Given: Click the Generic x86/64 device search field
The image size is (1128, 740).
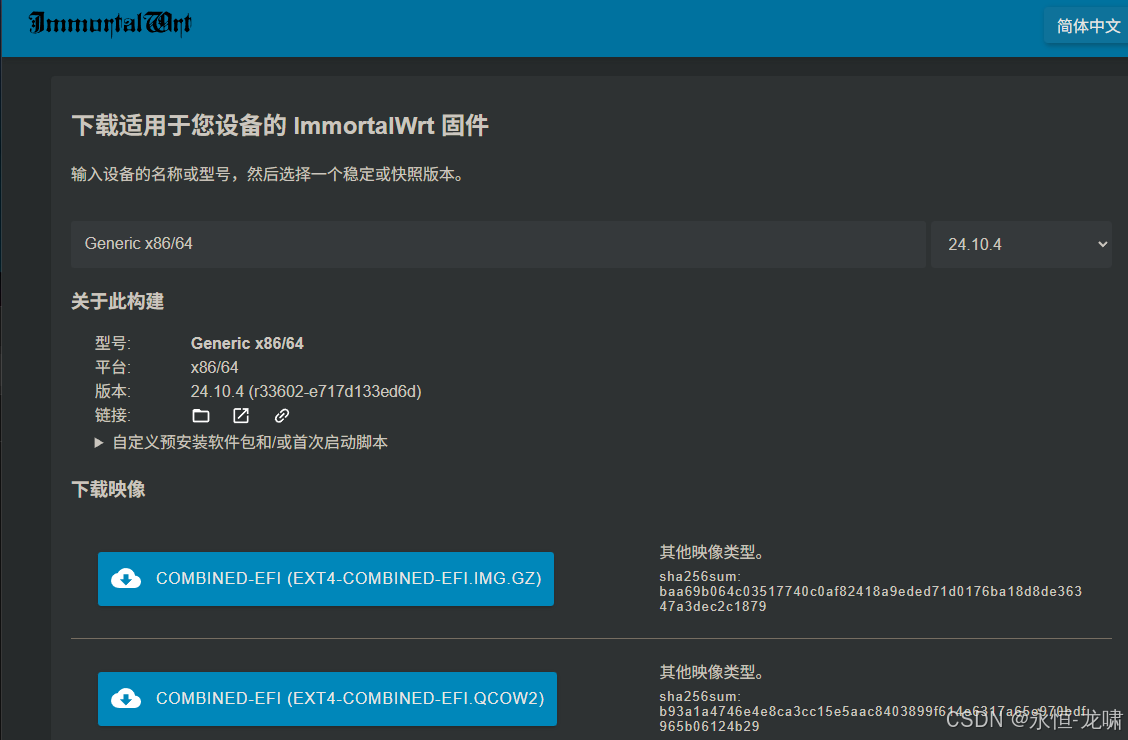Looking at the screenshot, I should (x=498, y=244).
